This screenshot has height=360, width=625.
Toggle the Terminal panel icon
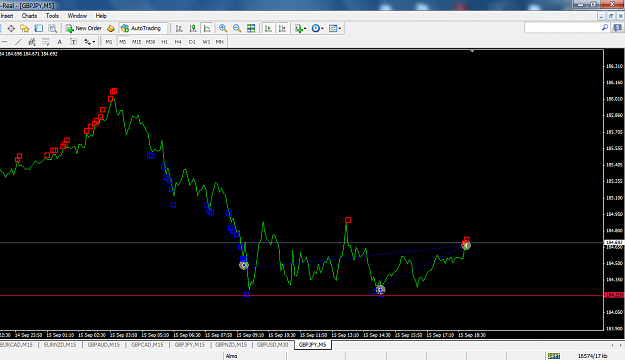39,28
